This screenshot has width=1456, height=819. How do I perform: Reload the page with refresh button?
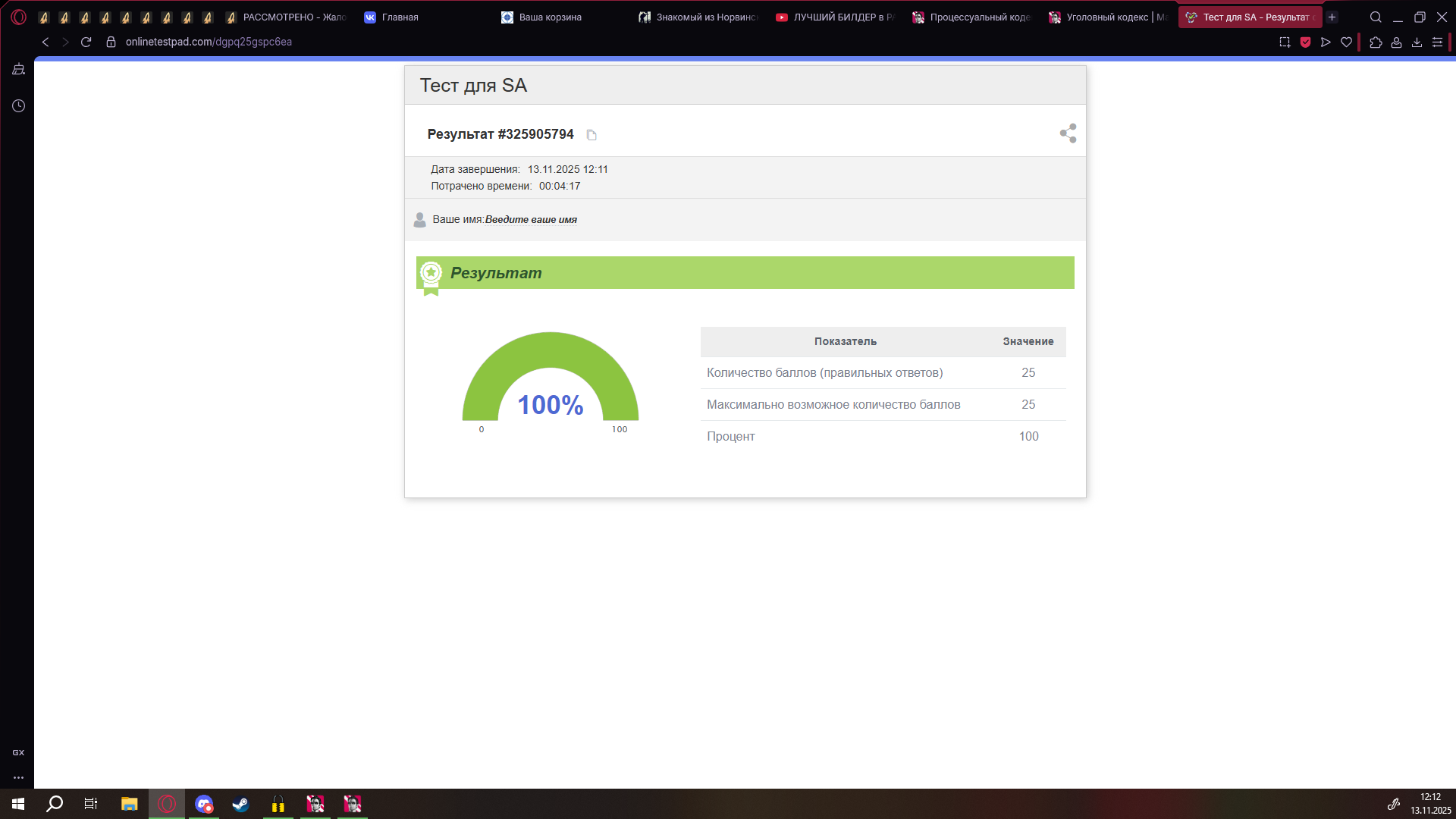click(x=86, y=42)
